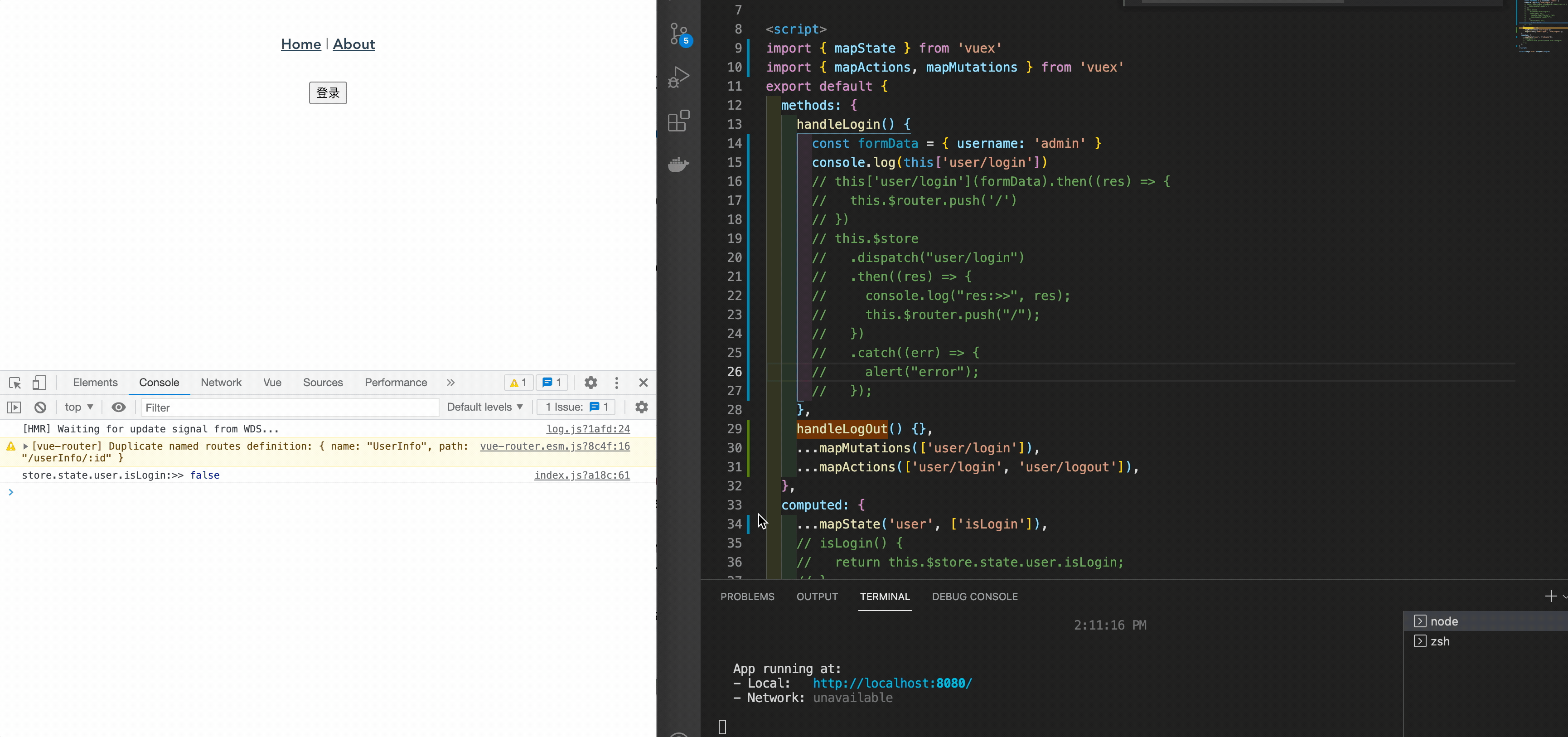Open the more tabs chevron menu

(x=451, y=382)
